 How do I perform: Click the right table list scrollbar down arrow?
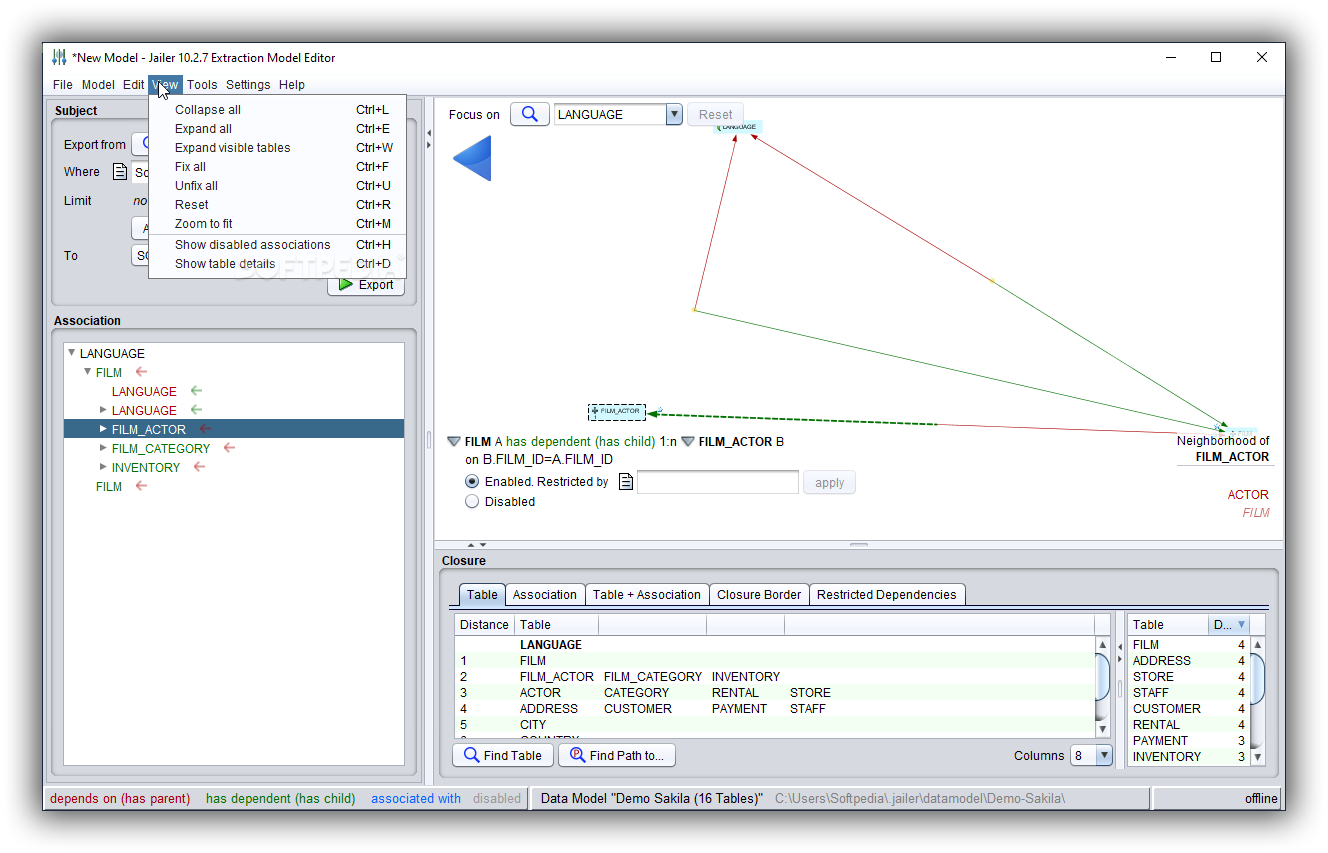1257,758
